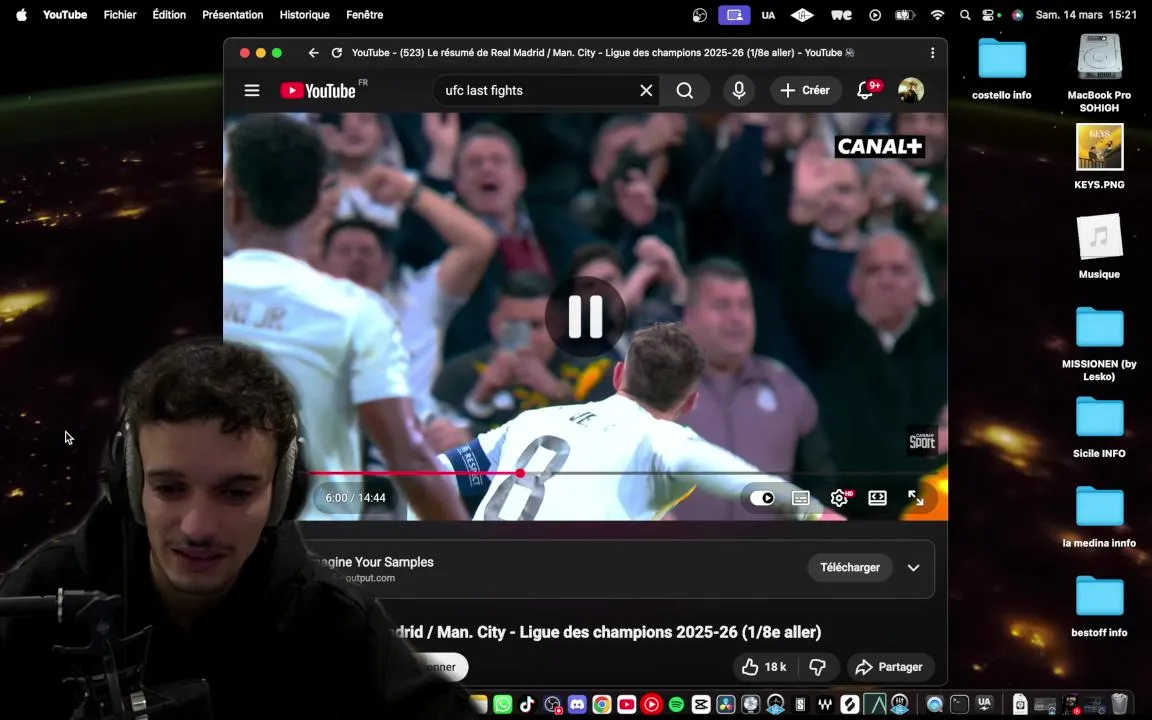Open the Fenêtre menu

(x=364, y=15)
